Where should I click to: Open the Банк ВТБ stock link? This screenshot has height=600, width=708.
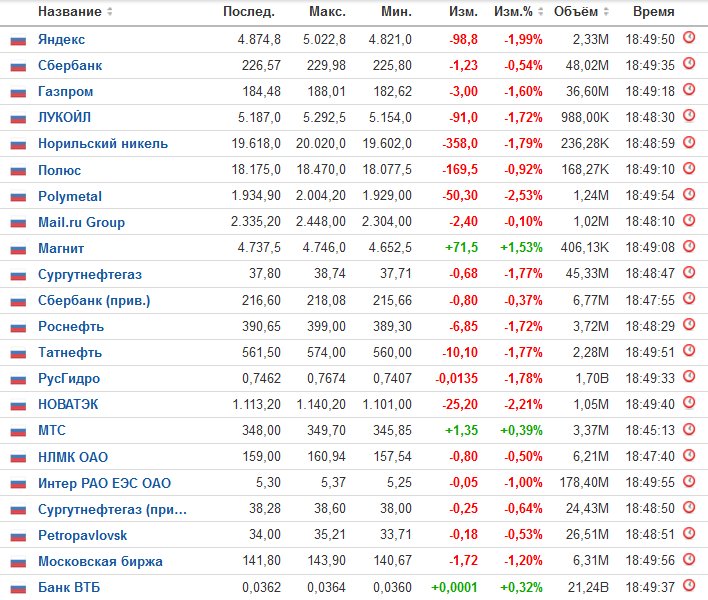click(x=69, y=587)
